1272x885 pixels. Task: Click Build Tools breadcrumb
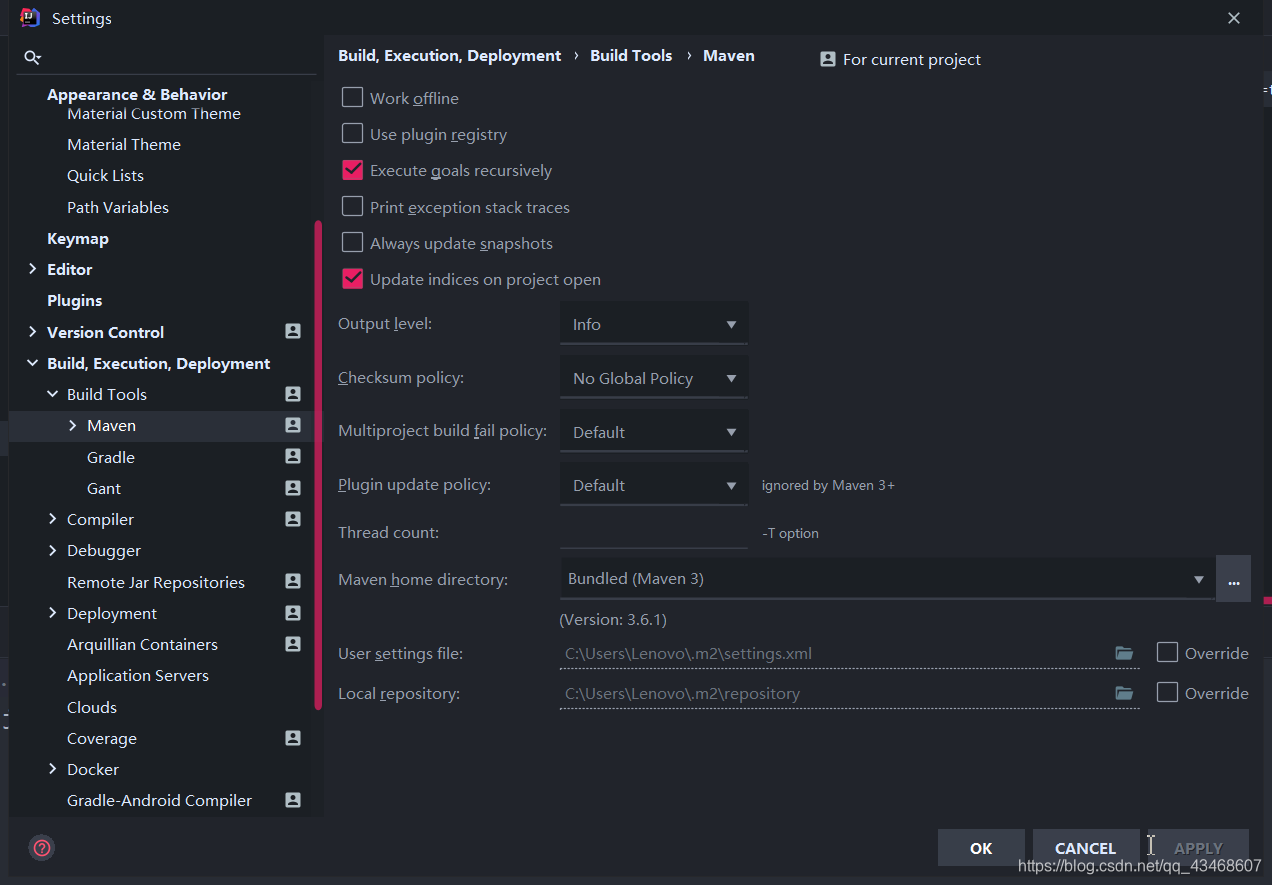[631, 56]
